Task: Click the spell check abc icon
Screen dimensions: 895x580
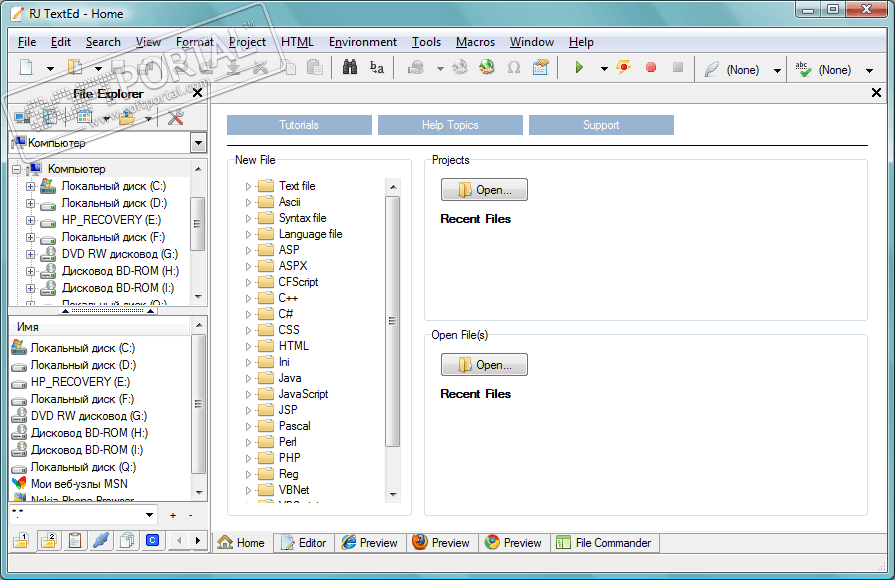Action: [x=803, y=69]
